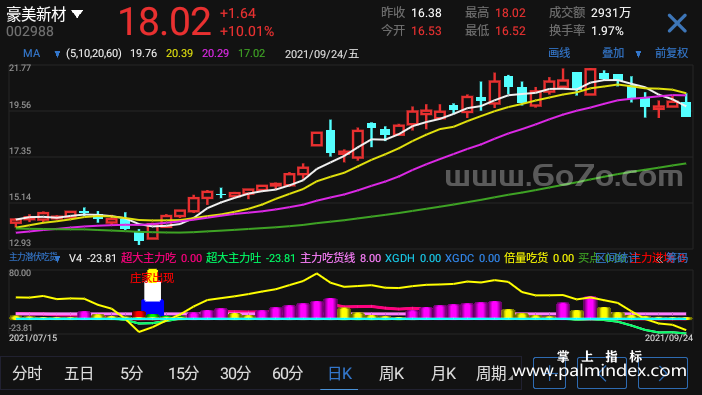Move chart left with the previous arrow
The image size is (702, 395).
point(603,372)
